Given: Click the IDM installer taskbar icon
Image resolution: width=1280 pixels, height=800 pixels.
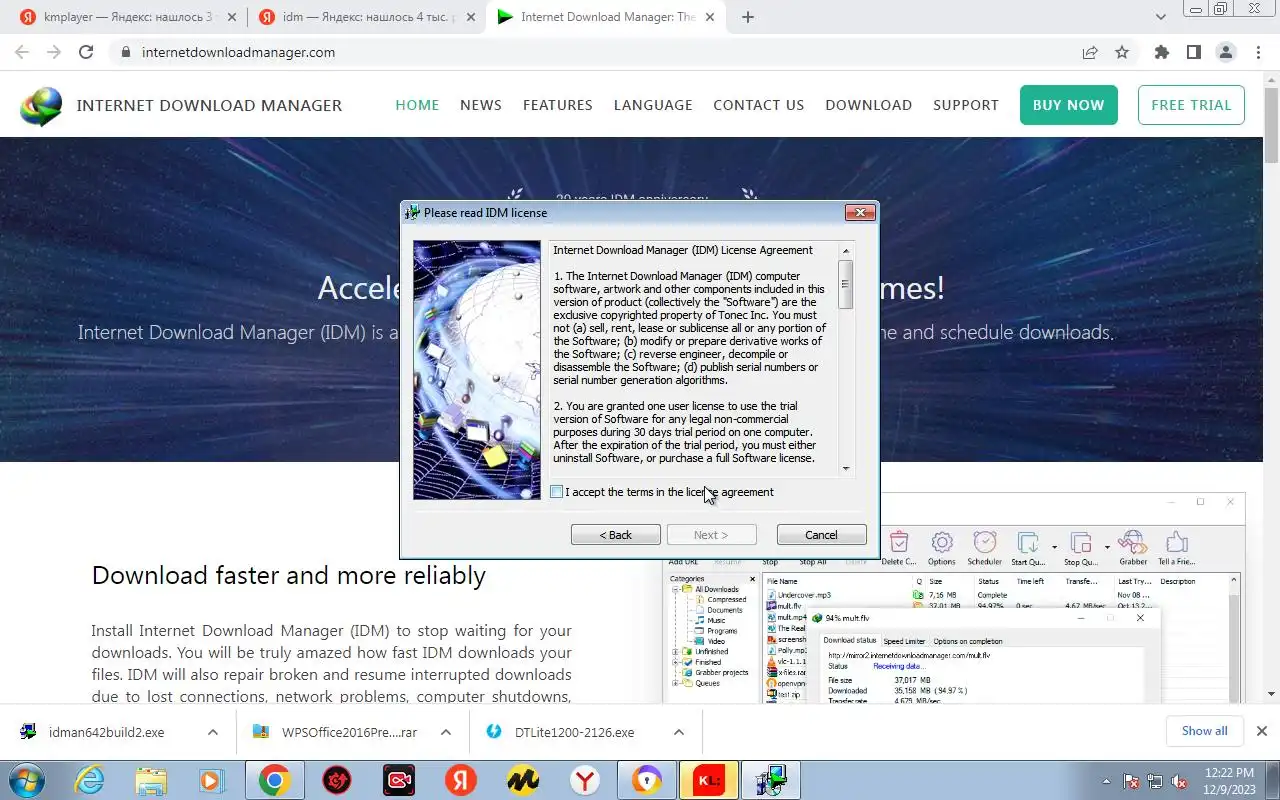Looking at the screenshot, I should (771, 781).
